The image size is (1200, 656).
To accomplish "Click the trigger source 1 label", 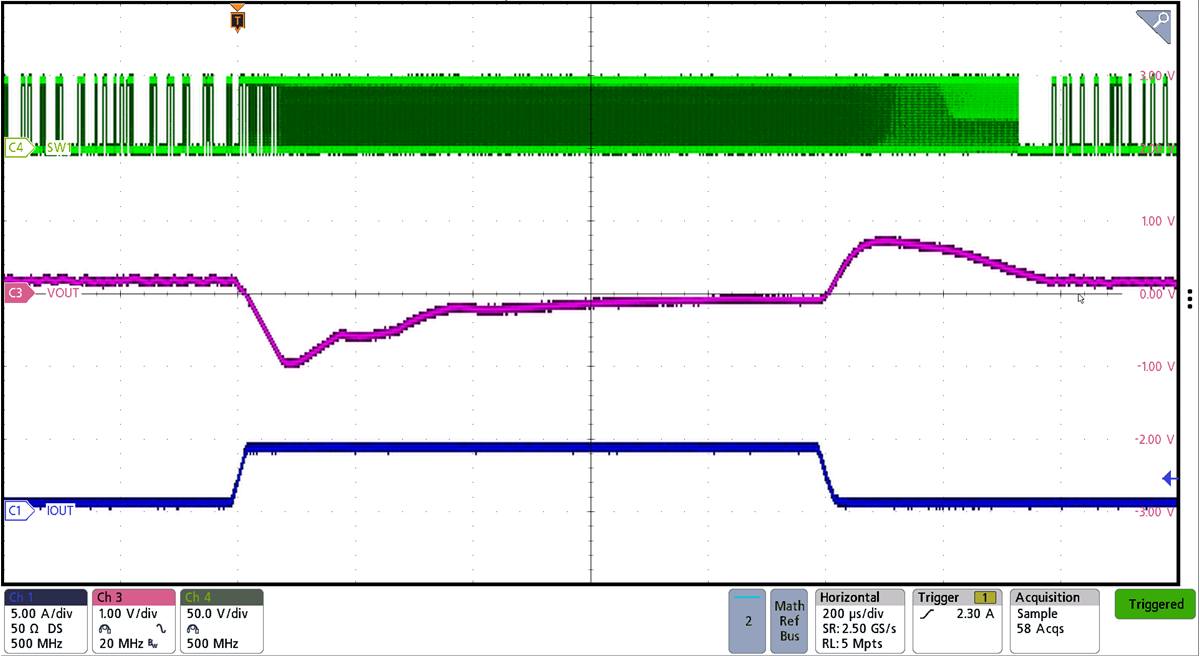I will (x=985, y=597).
